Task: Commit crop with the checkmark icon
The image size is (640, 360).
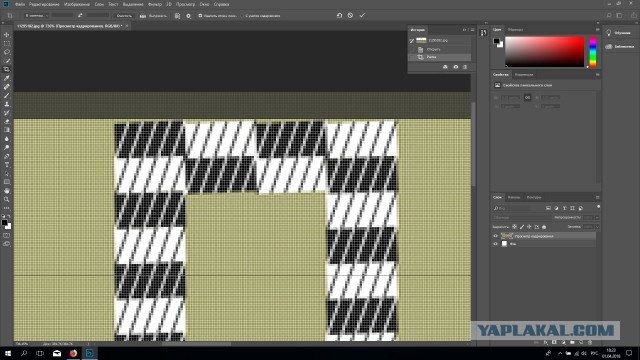Action: (362, 15)
